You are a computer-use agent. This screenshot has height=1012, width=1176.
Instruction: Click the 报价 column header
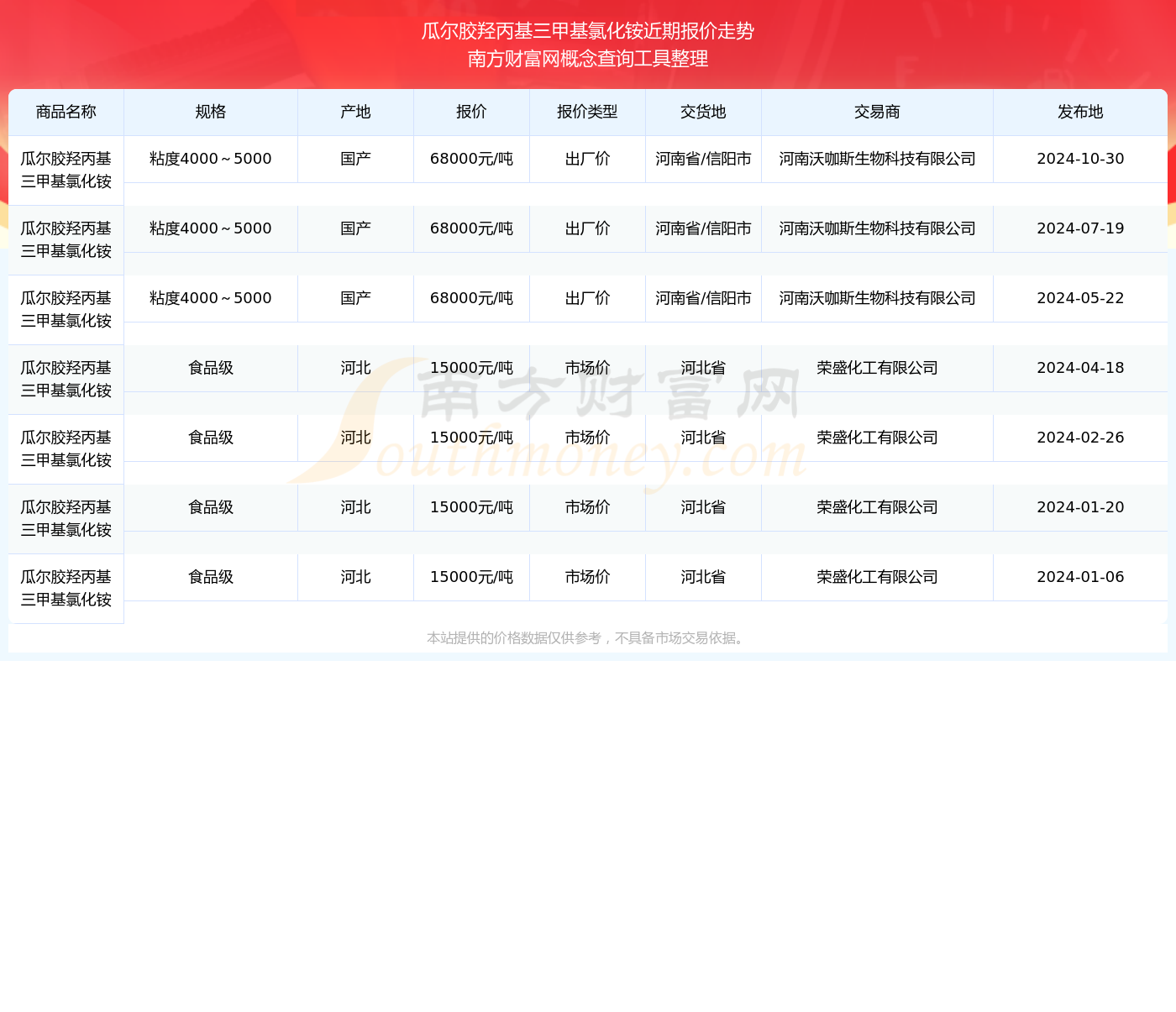(x=472, y=112)
